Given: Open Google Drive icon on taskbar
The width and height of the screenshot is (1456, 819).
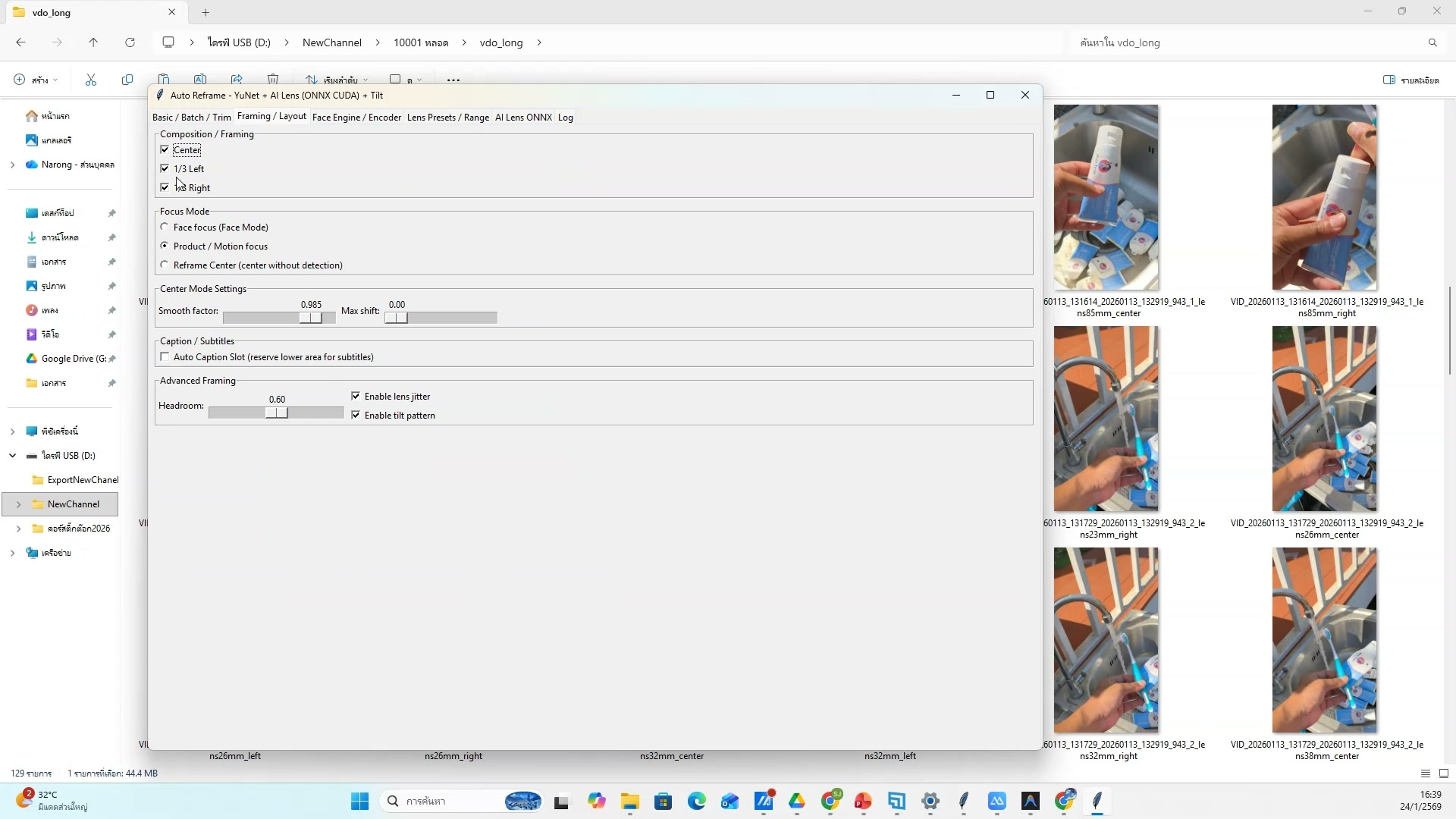Looking at the screenshot, I should pos(797,801).
